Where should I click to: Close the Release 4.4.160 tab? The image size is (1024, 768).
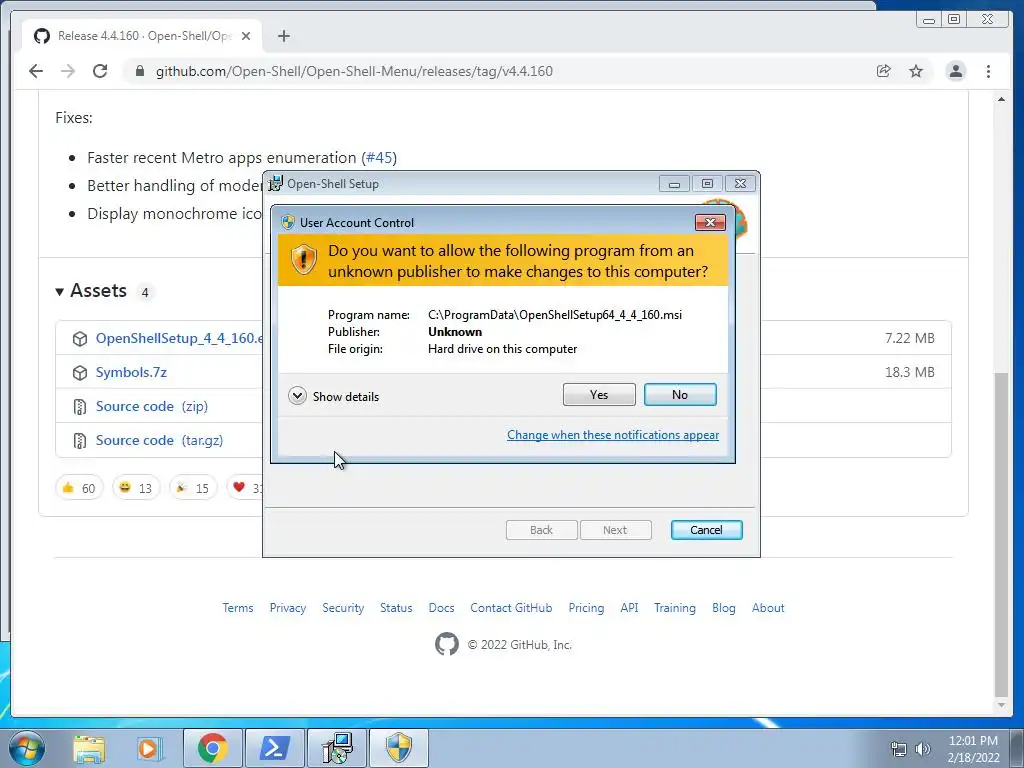point(246,36)
